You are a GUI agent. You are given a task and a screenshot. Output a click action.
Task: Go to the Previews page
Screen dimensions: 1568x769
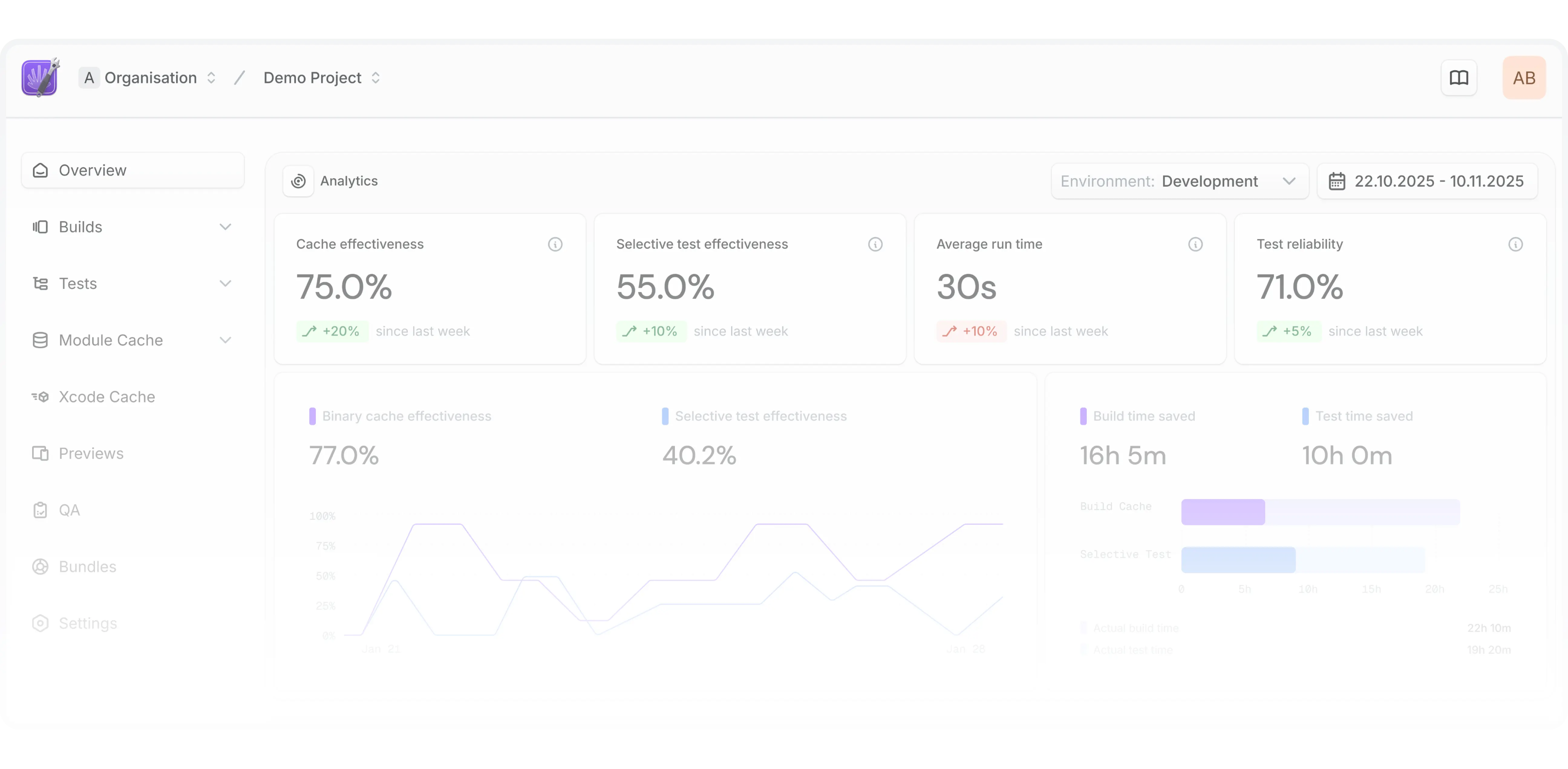[x=91, y=453]
